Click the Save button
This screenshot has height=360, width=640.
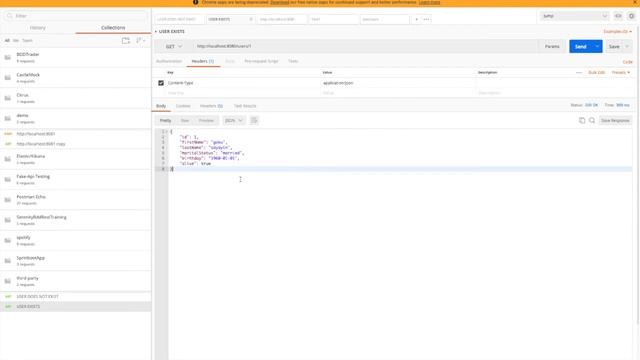pos(614,47)
